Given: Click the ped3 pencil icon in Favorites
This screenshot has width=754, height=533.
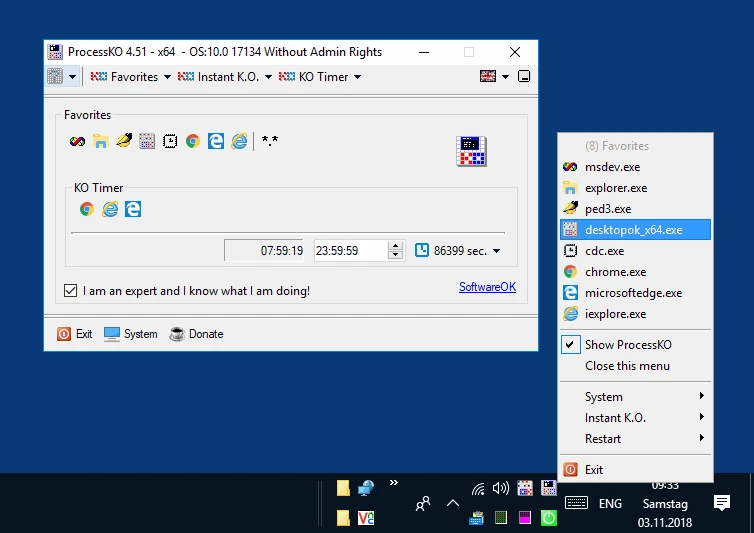Looking at the screenshot, I should [124, 140].
